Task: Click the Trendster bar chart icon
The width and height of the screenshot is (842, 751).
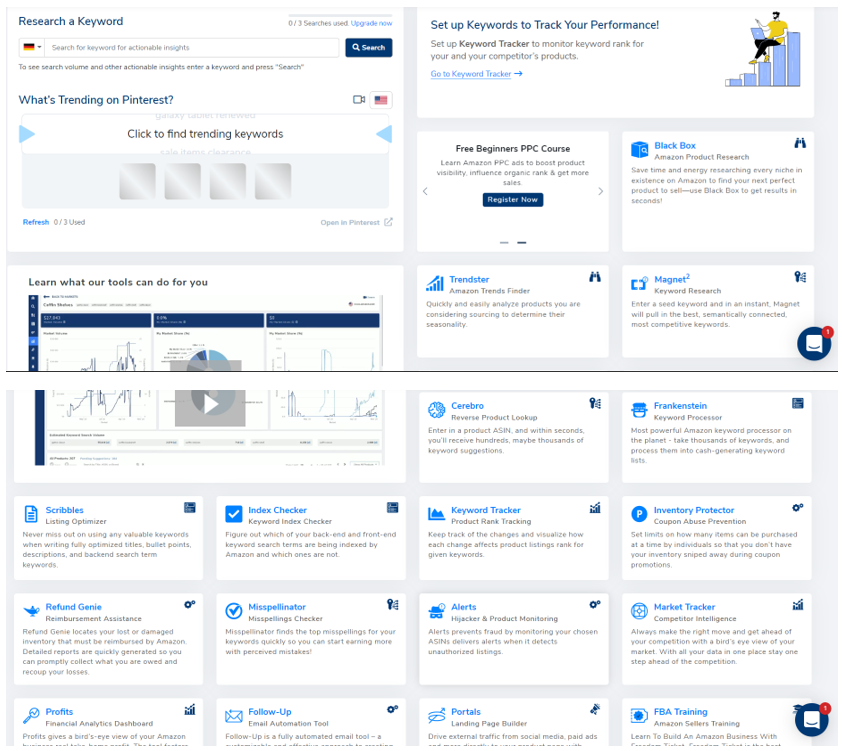Action: coord(434,283)
